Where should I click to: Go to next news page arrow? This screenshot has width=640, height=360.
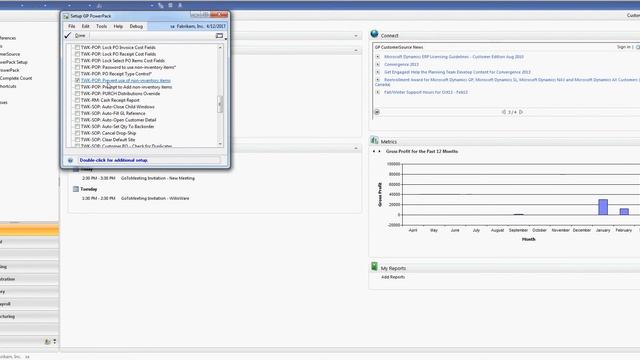(521, 112)
